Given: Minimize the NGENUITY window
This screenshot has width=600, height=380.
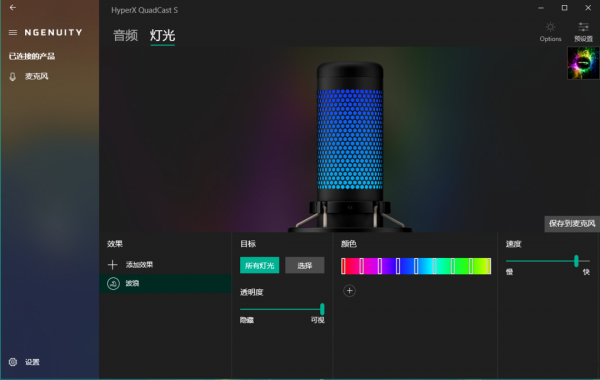Looking at the screenshot, I should tap(541, 8).
